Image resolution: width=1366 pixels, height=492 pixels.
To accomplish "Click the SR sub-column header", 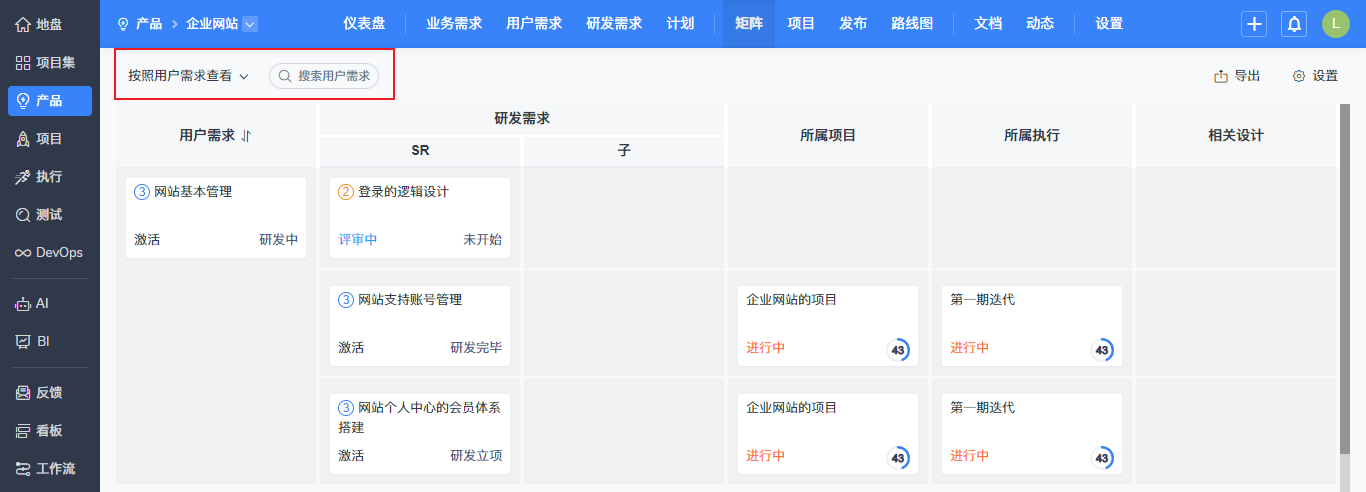I will [420, 151].
